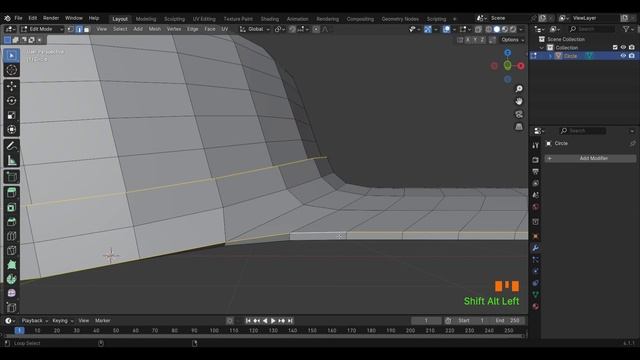640x360 pixels.
Task: Click the Blender logo menu
Action: [x=7, y=18]
